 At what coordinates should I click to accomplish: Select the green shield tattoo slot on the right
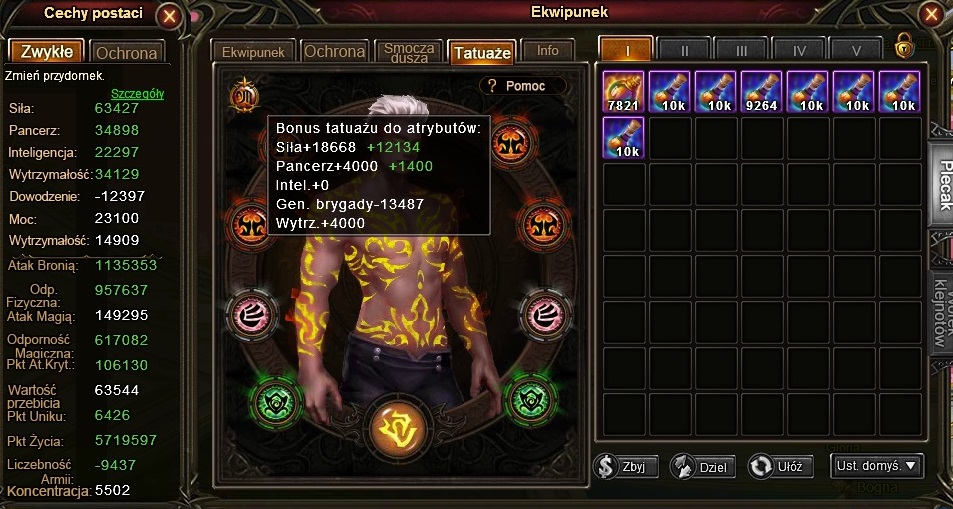pos(531,401)
